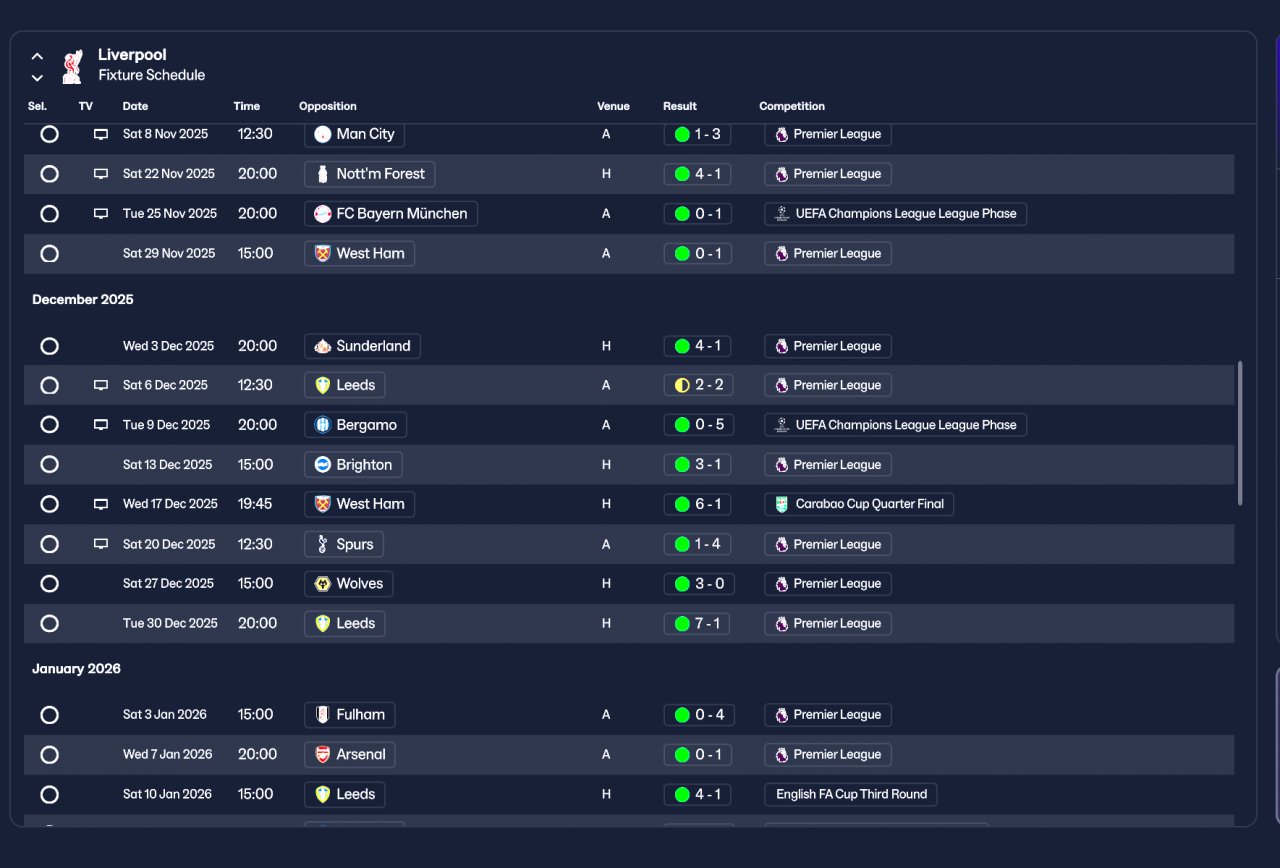
Task: Select the Fulham fixture radio button
Action: [x=49, y=715]
